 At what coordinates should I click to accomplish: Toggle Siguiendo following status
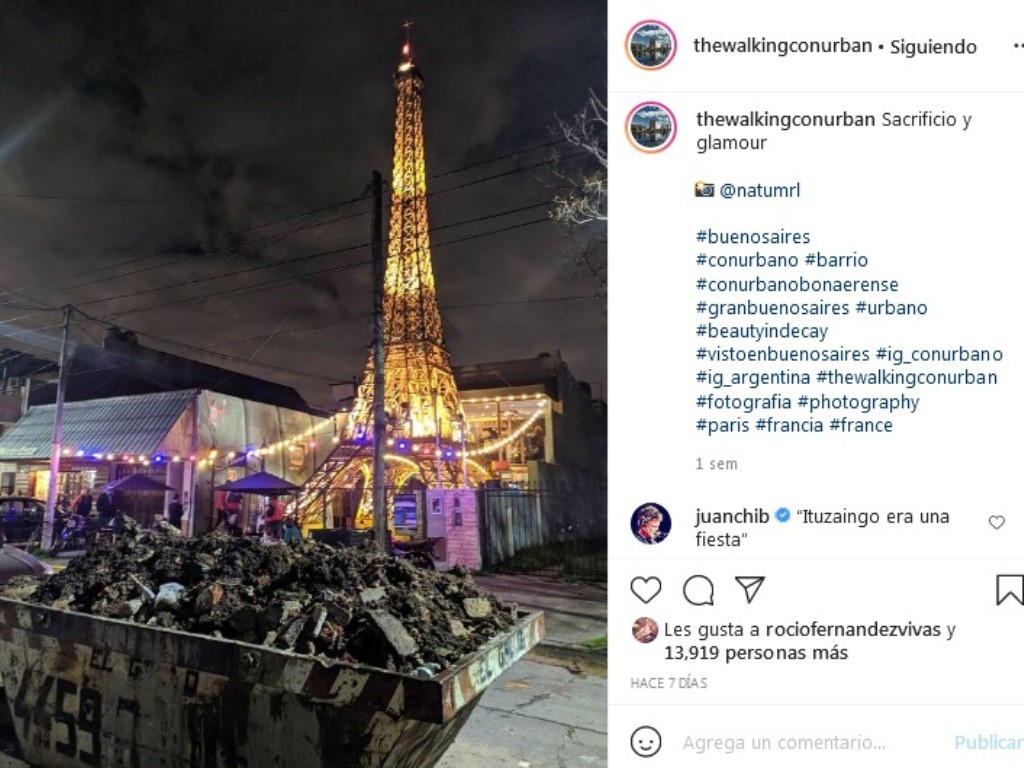(x=933, y=46)
